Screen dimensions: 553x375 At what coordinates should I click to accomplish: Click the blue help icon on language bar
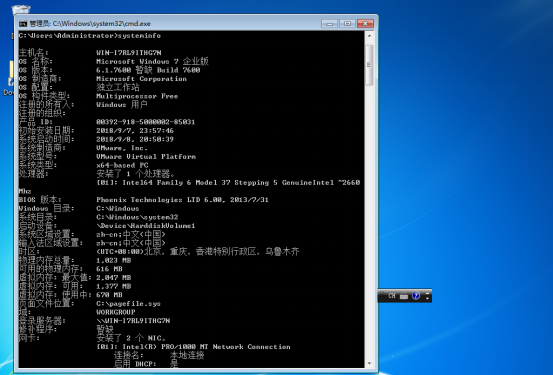[x=416, y=296]
